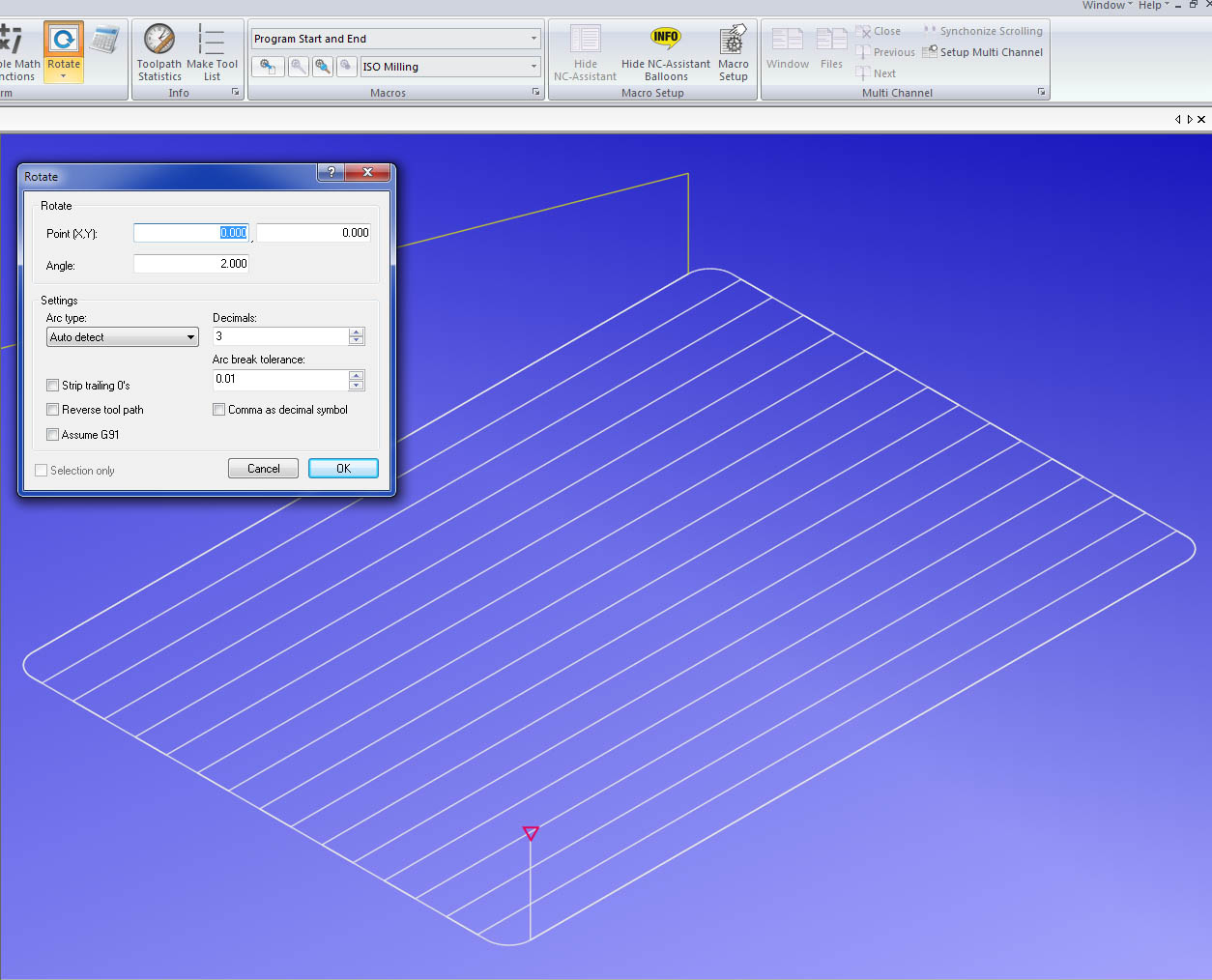Click the fourth macro icon button
The image size is (1212, 980).
point(346,67)
